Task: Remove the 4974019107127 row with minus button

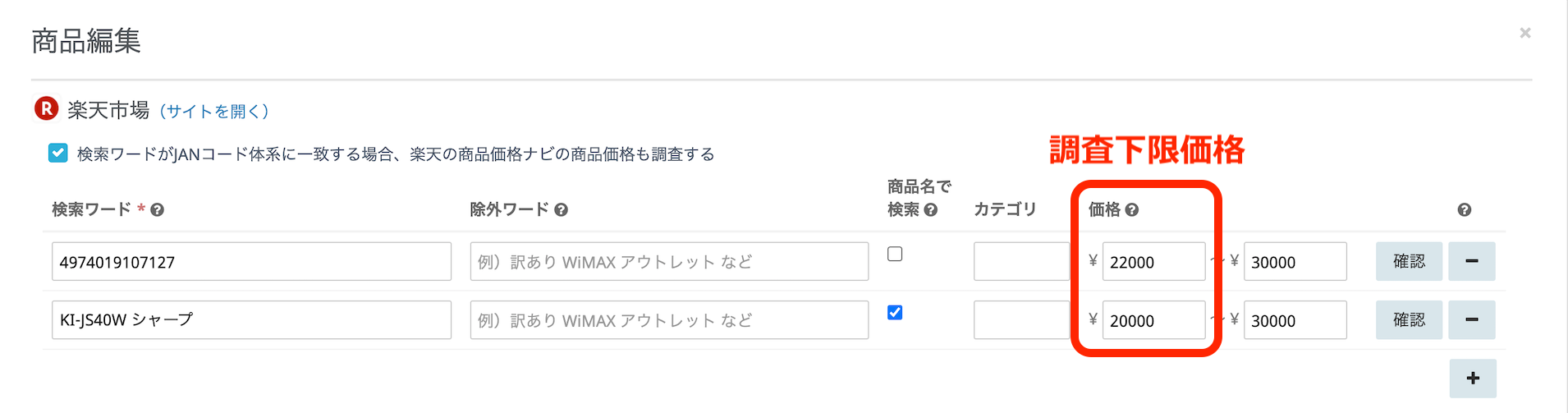Action: [1471, 261]
